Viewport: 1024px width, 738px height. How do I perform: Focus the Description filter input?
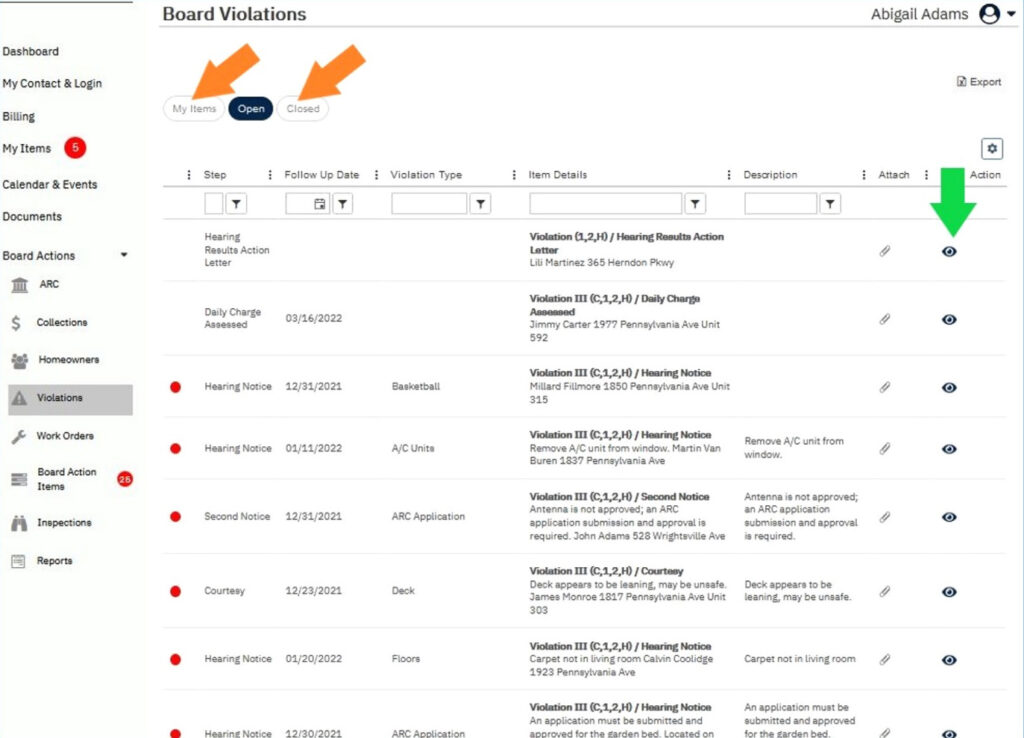pyautogui.click(x=780, y=204)
